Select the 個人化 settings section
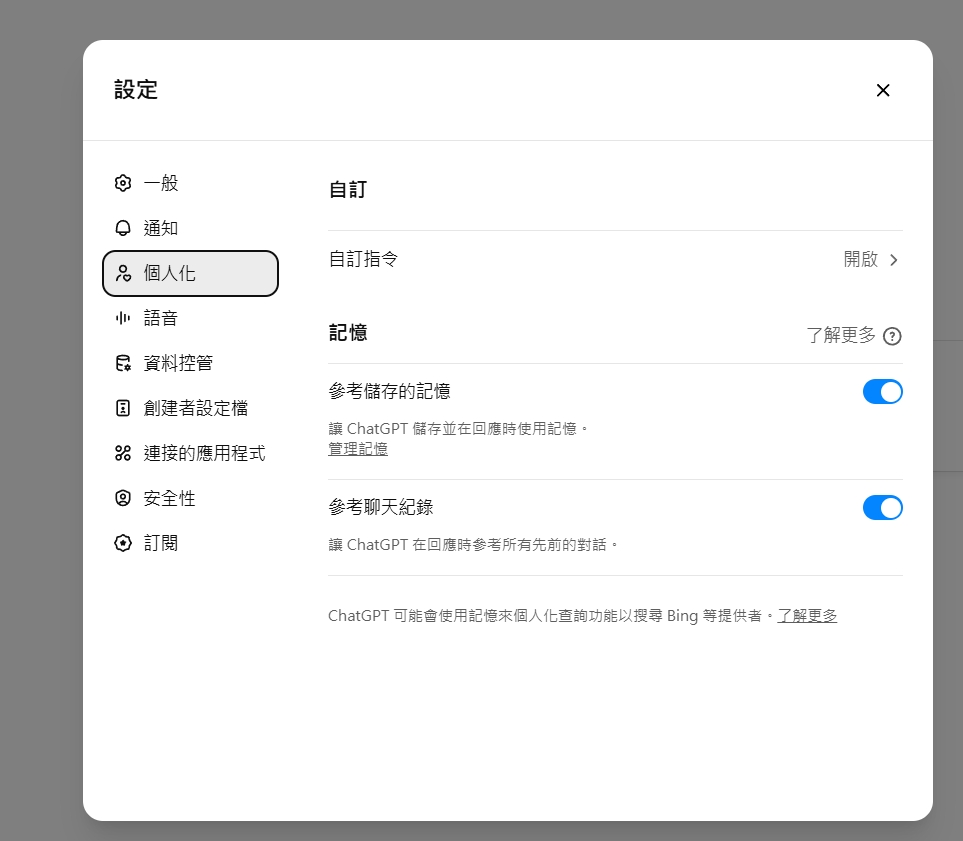Viewport: 963px width, 841px height. [190, 273]
